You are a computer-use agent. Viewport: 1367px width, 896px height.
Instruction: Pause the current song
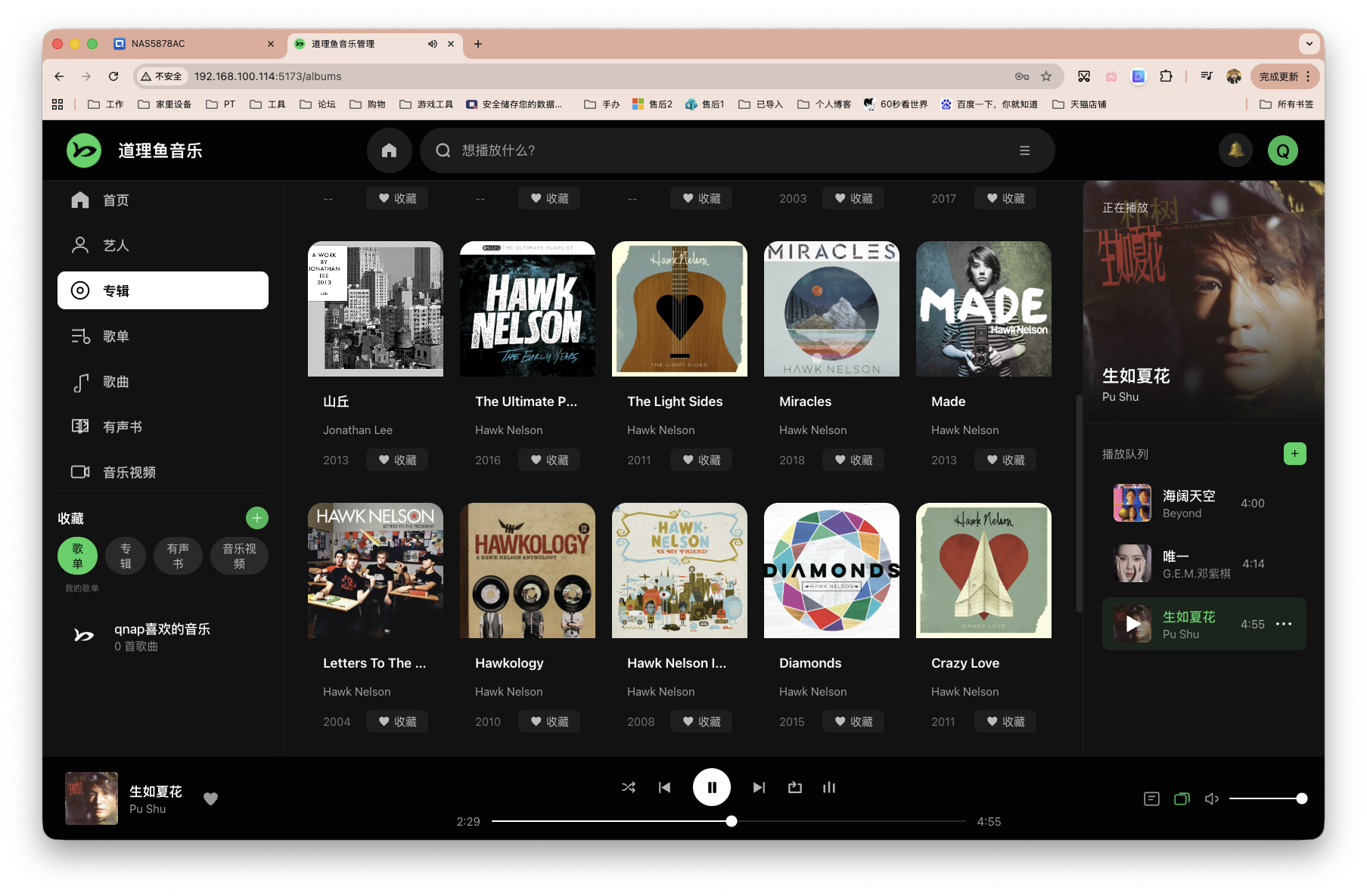coord(711,787)
